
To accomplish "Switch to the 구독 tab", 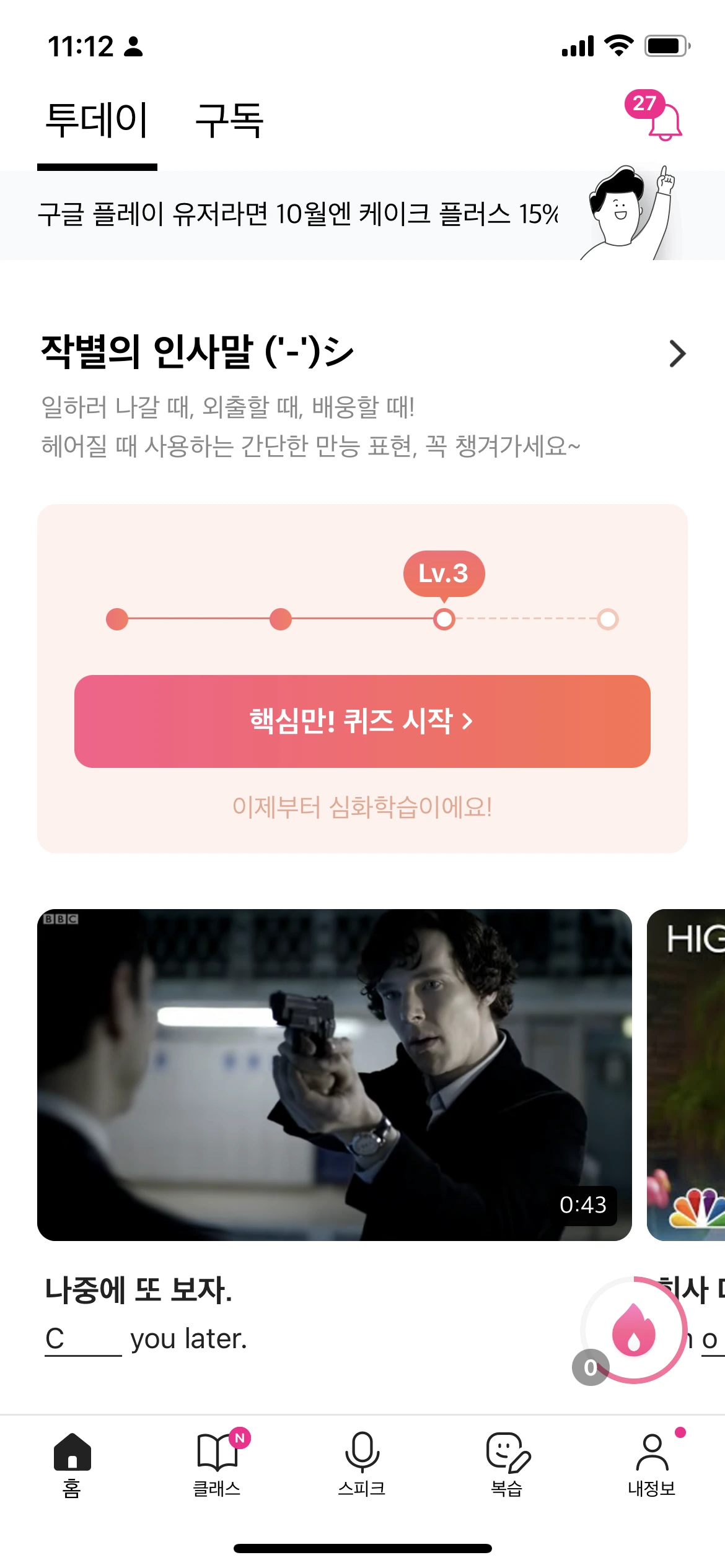I will click(229, 120).
